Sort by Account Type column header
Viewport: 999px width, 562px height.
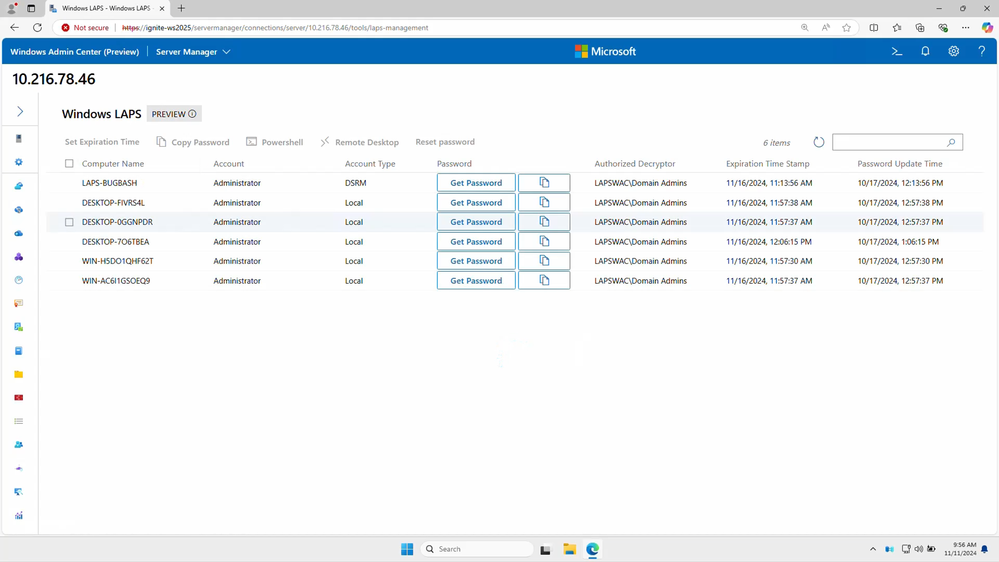pyautogui.click(x=370, y=164)
